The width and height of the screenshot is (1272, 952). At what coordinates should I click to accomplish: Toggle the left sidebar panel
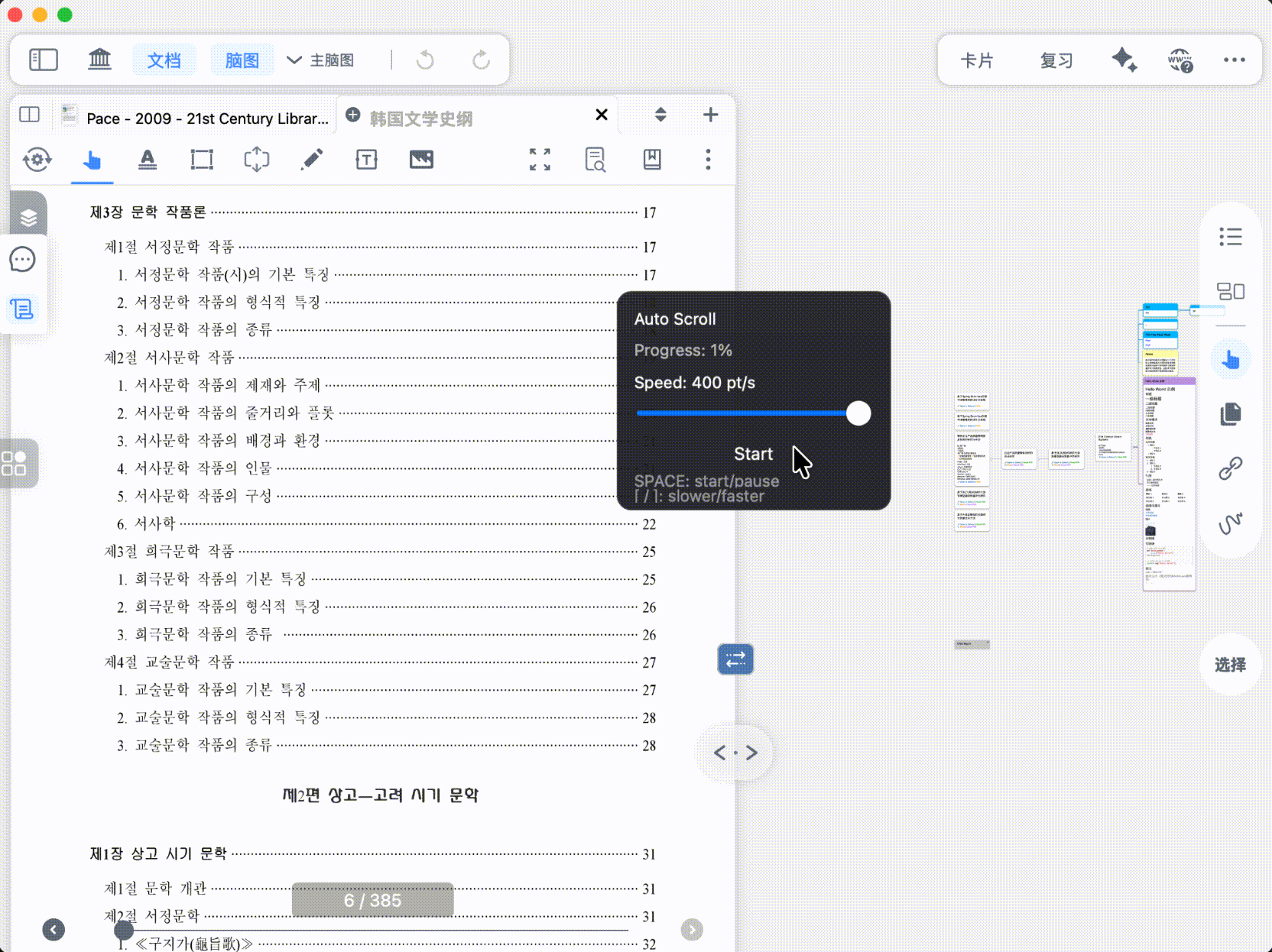click(x=44, y=60)
